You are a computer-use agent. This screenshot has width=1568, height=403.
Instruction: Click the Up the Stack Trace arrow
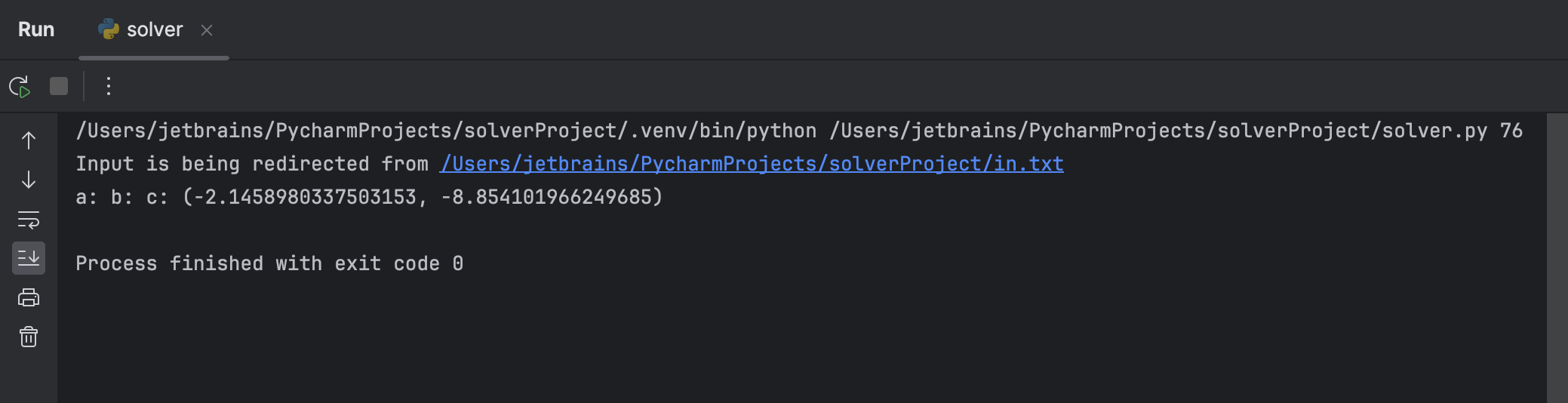(x=29, y=141)
